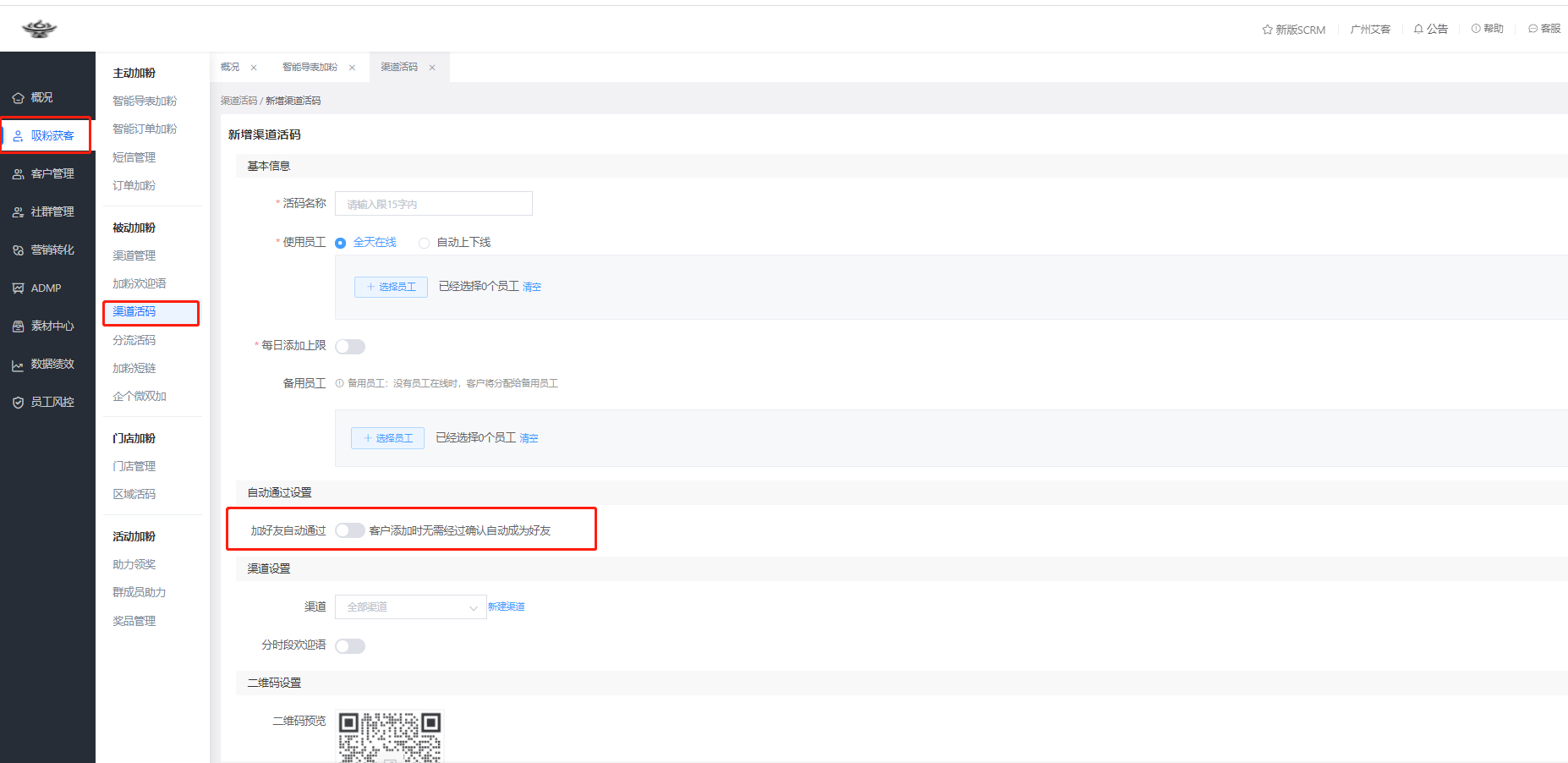
Task: Switch to the 概况 tab
Action: (230, 67)
